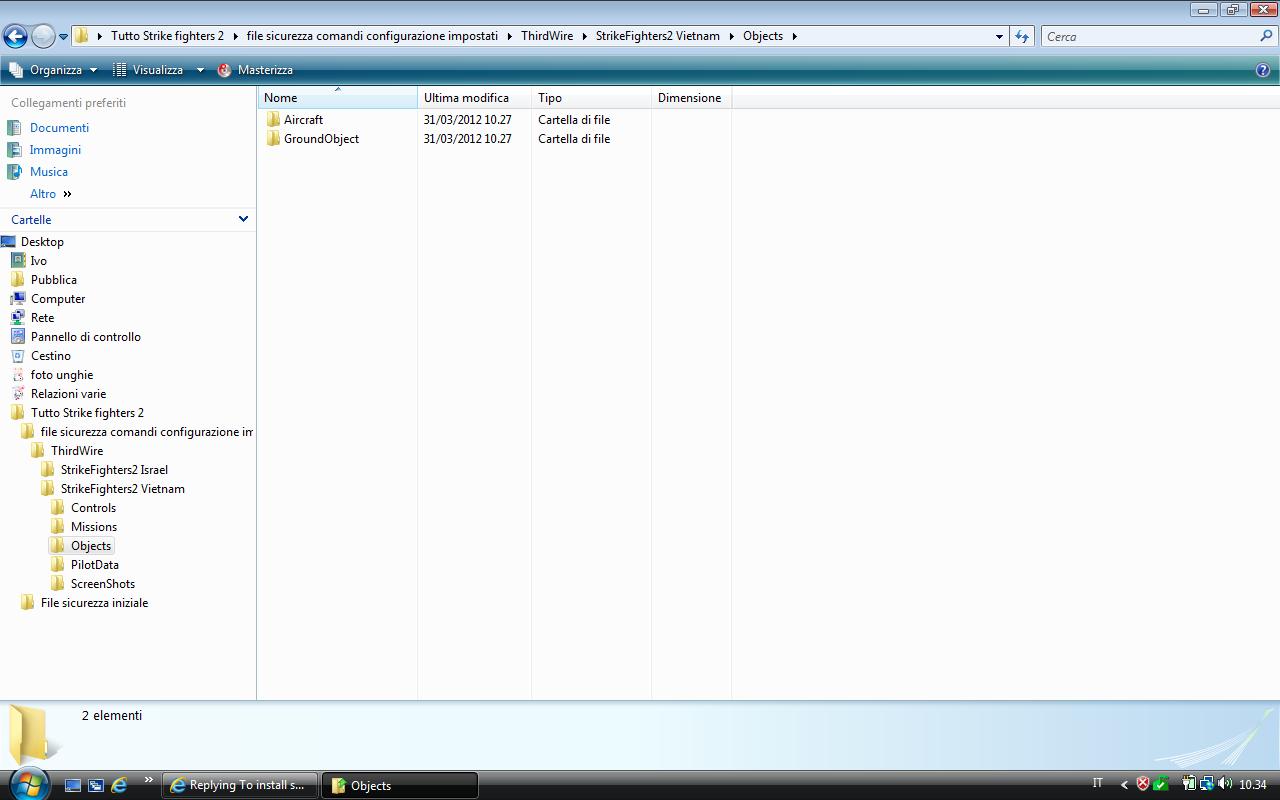The width and height of the screenshot is (1280, 800).
Task: Select Objects folder in tree
Action: 90,546
